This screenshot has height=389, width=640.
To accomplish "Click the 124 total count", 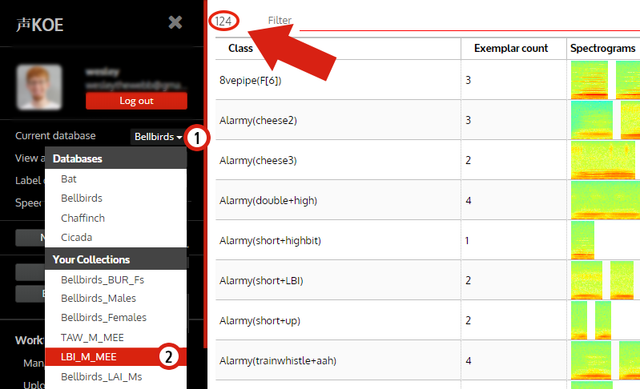I will coord(223,21).
